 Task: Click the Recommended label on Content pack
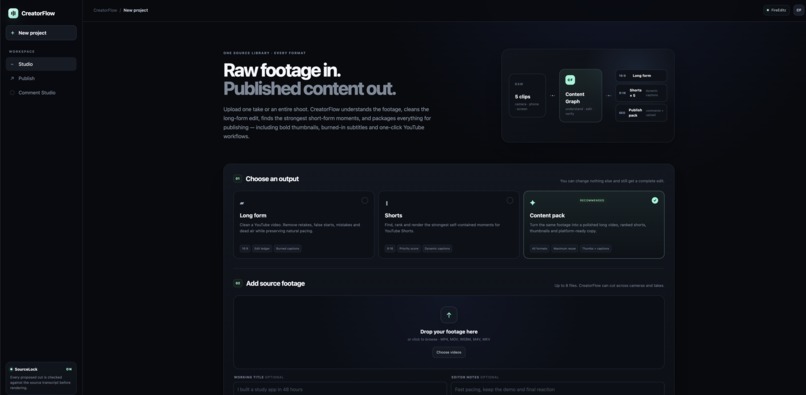point(592,201)
